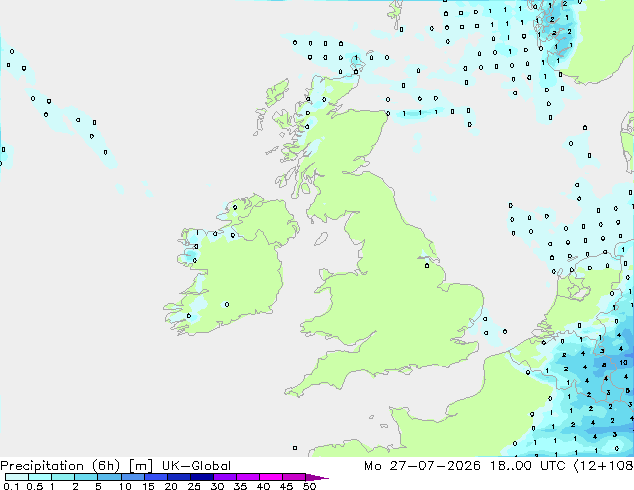Viewport: 634px width, 490px height.
Task: Select legend swatch between 45 and 50
Action: [294, 477]
